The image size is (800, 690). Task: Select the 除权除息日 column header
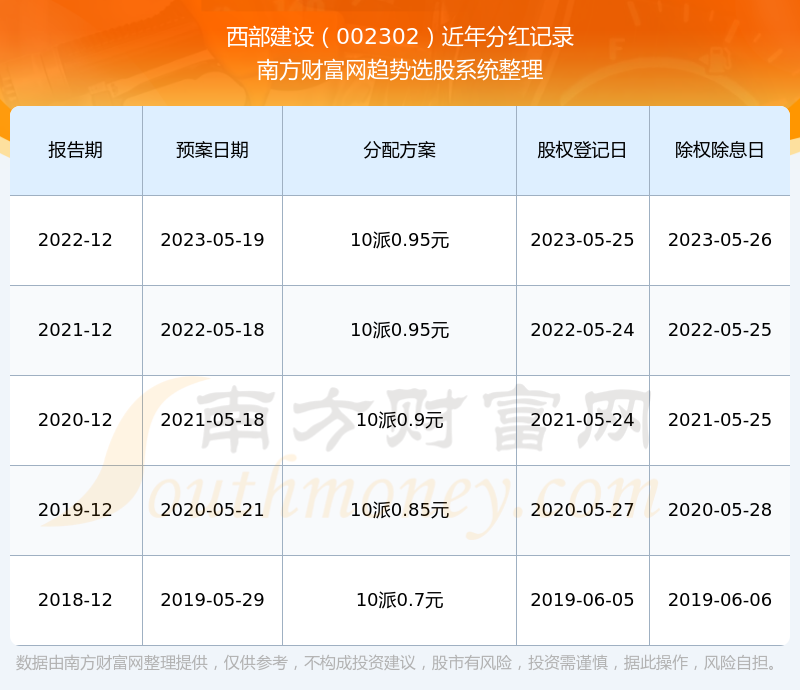click(719, 150)
